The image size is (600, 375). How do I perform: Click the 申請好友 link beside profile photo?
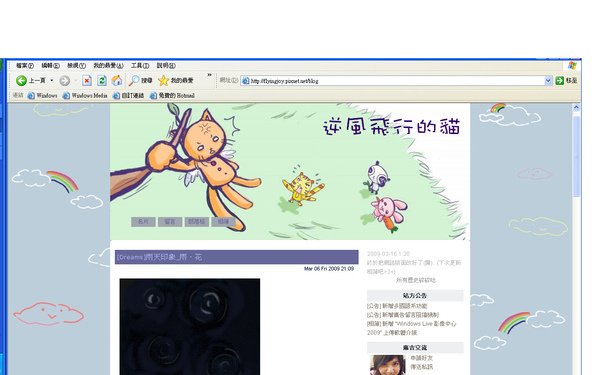point(421,358)
